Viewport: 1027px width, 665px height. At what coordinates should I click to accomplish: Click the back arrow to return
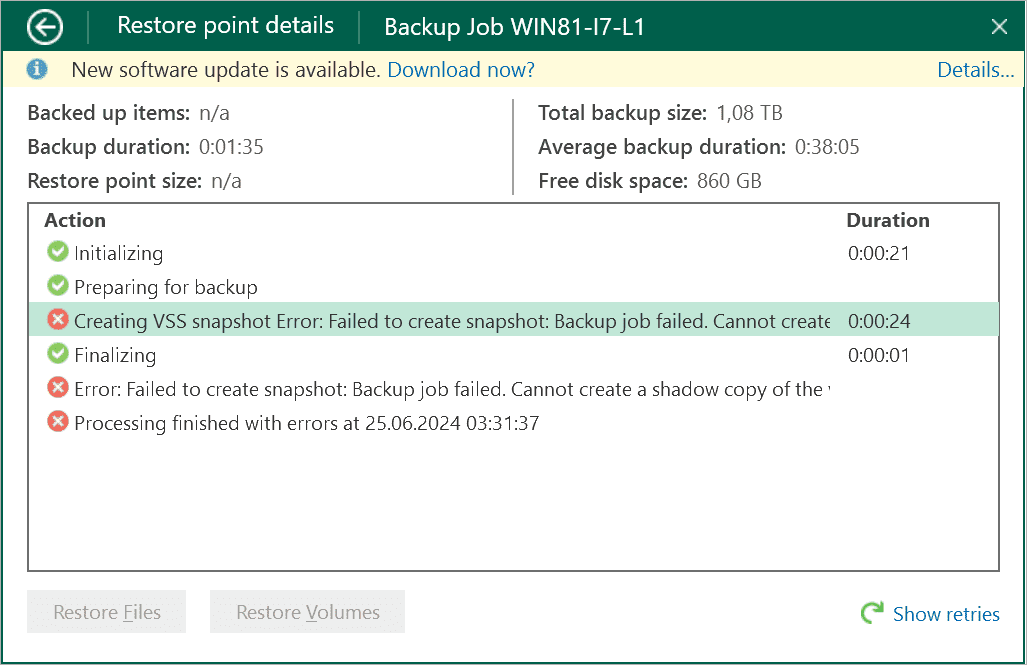tap(43, 26)
